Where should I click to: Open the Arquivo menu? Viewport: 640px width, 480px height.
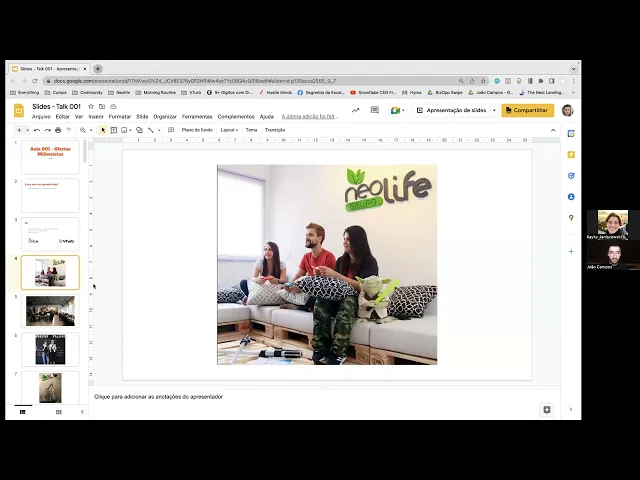41,117
